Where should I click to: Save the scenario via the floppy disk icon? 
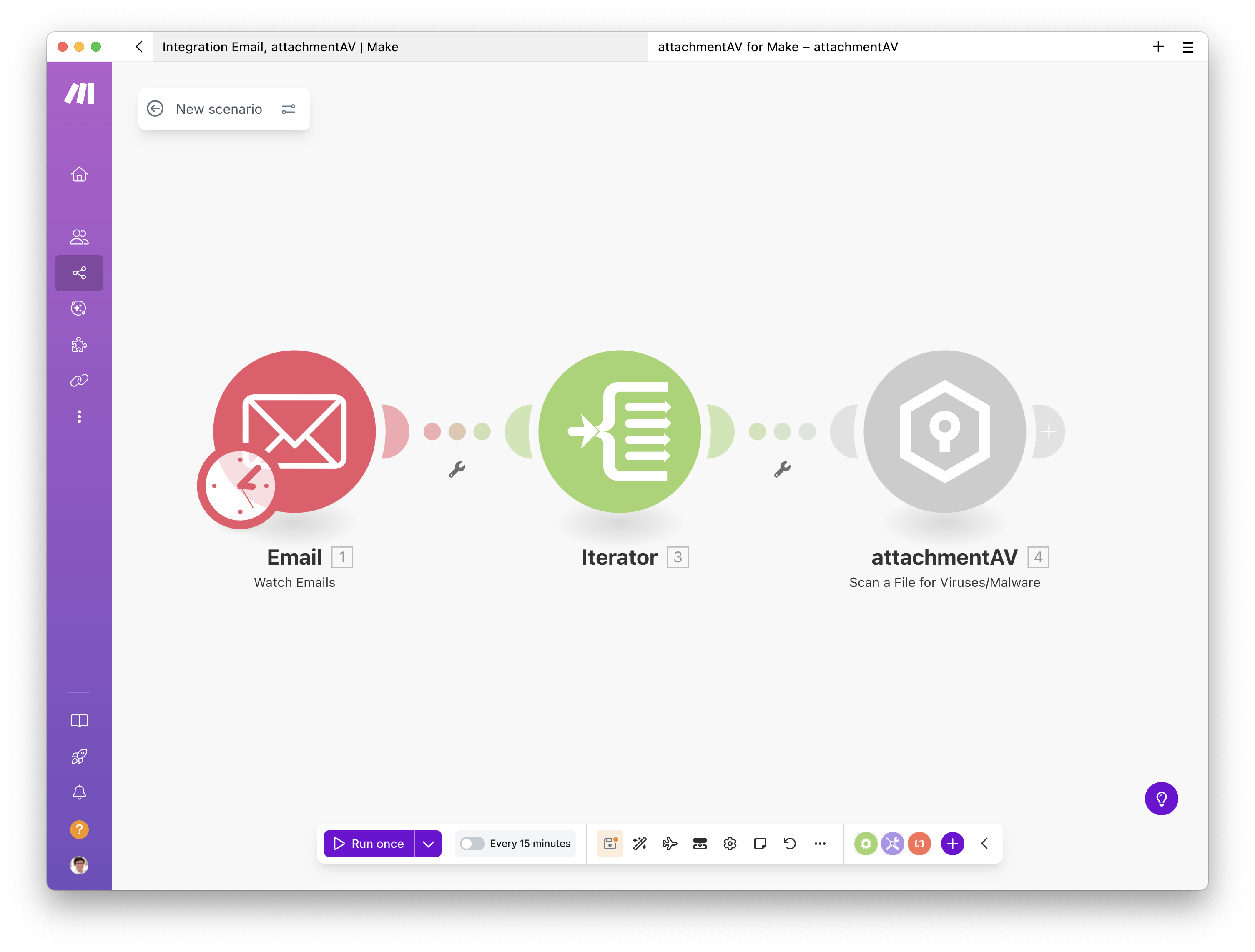pyautogui.click(x=610, y=844)
